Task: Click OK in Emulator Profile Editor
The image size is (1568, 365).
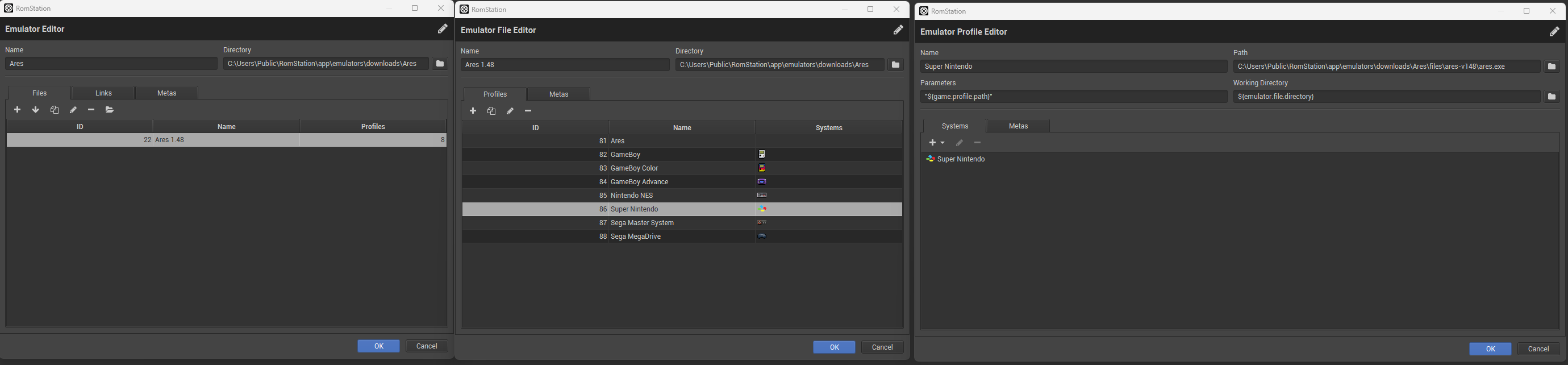Action: click(1490, 349)
